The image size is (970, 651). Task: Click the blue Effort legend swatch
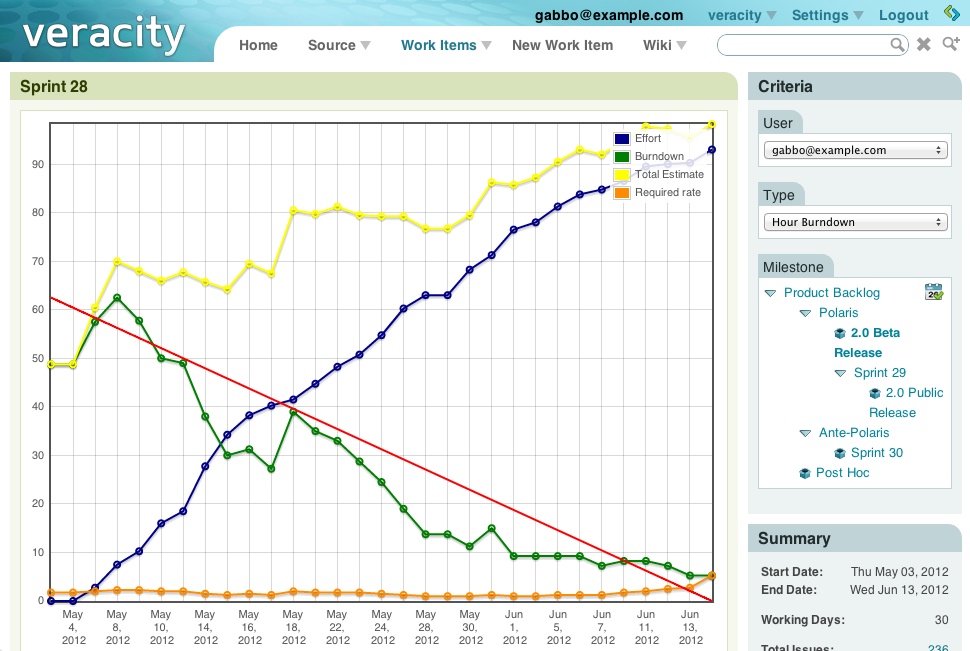pos(621,139)
